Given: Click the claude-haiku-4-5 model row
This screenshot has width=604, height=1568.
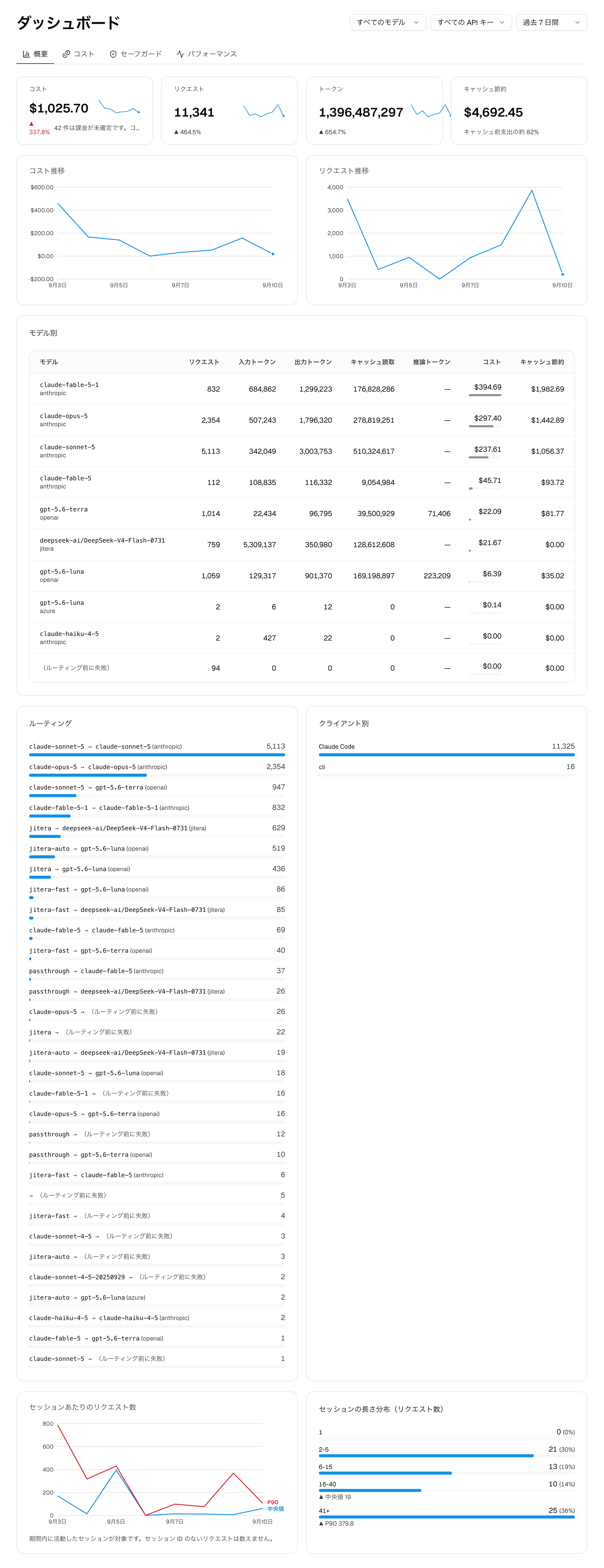Looking at the screenshot, I should coord(302,638).
